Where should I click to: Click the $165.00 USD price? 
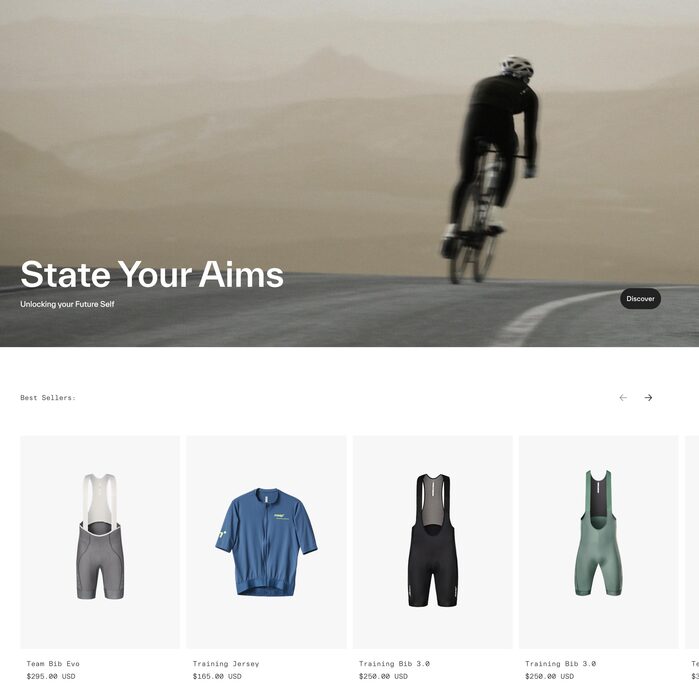tap(217, 676)
